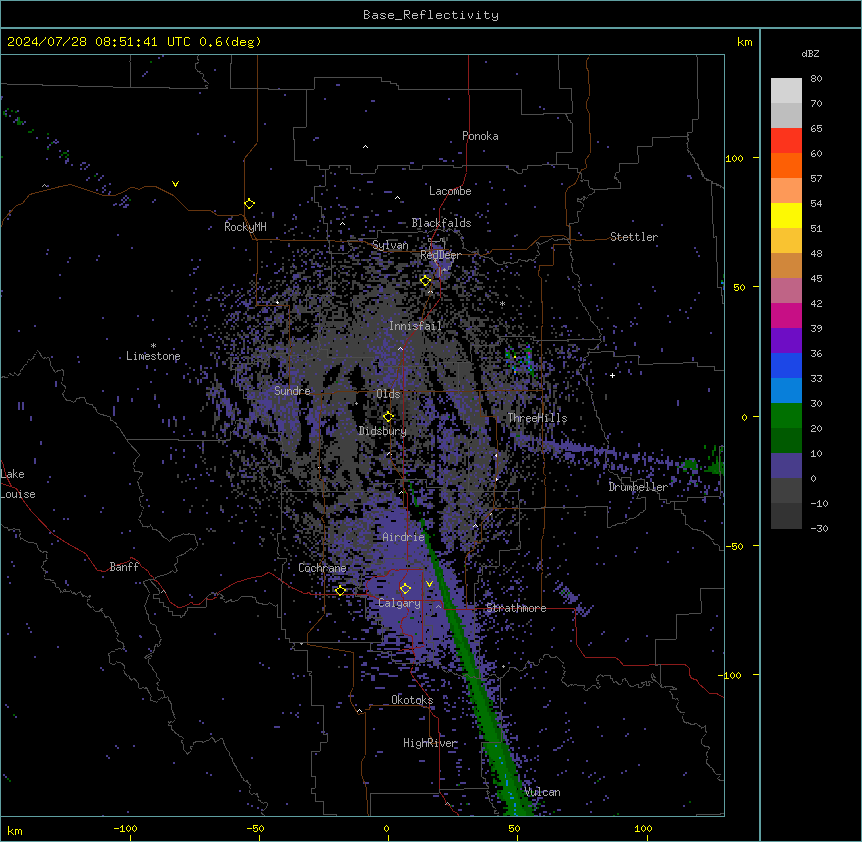Select the Lacombe city label

(x=450, y=191)
